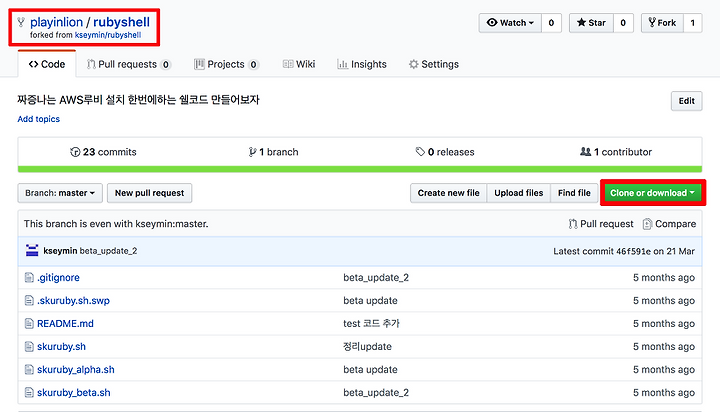
Task: View the 1 branch list
Action: (x=273, y=152)
